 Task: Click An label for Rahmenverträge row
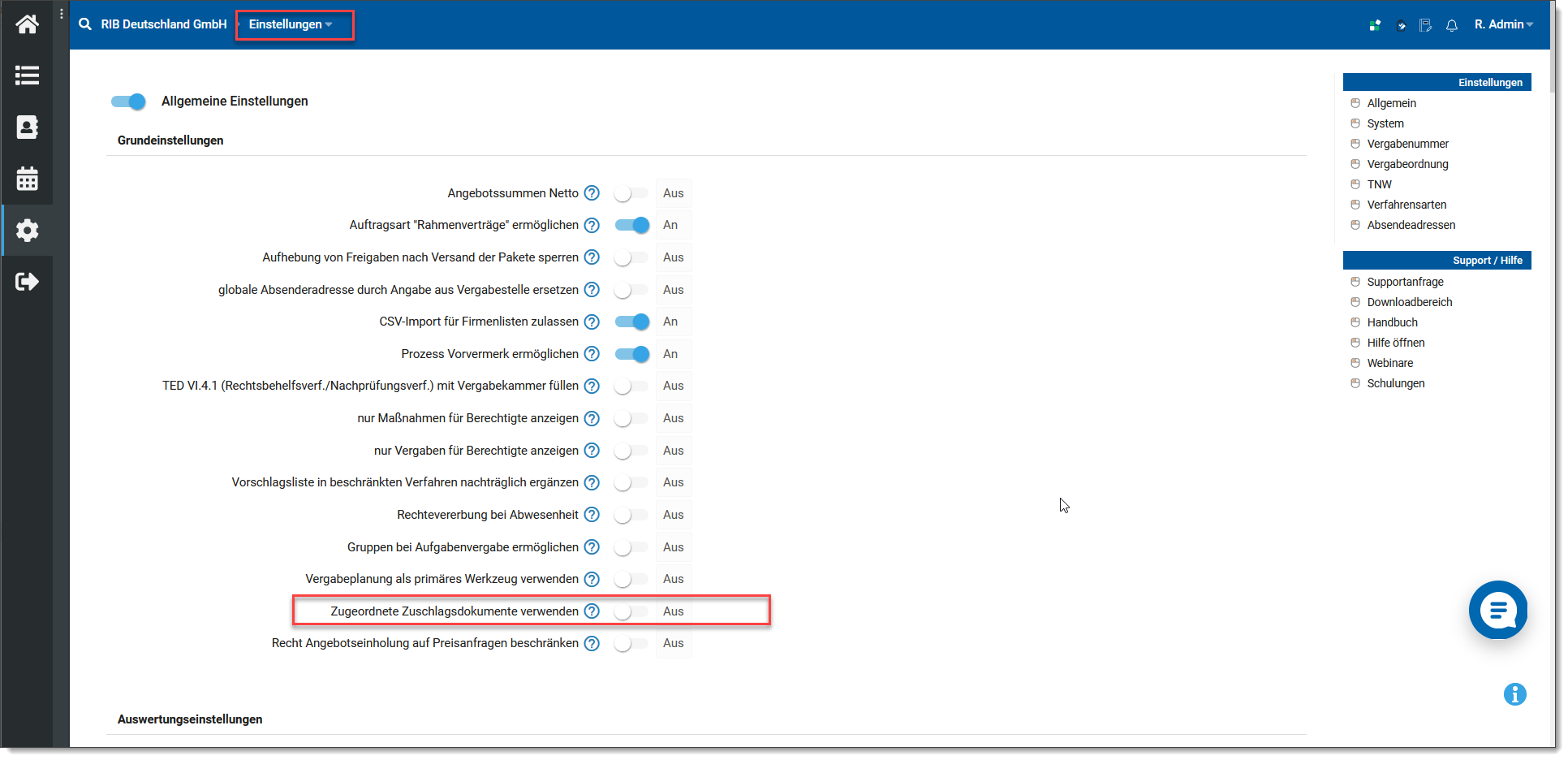pos(670,225)
